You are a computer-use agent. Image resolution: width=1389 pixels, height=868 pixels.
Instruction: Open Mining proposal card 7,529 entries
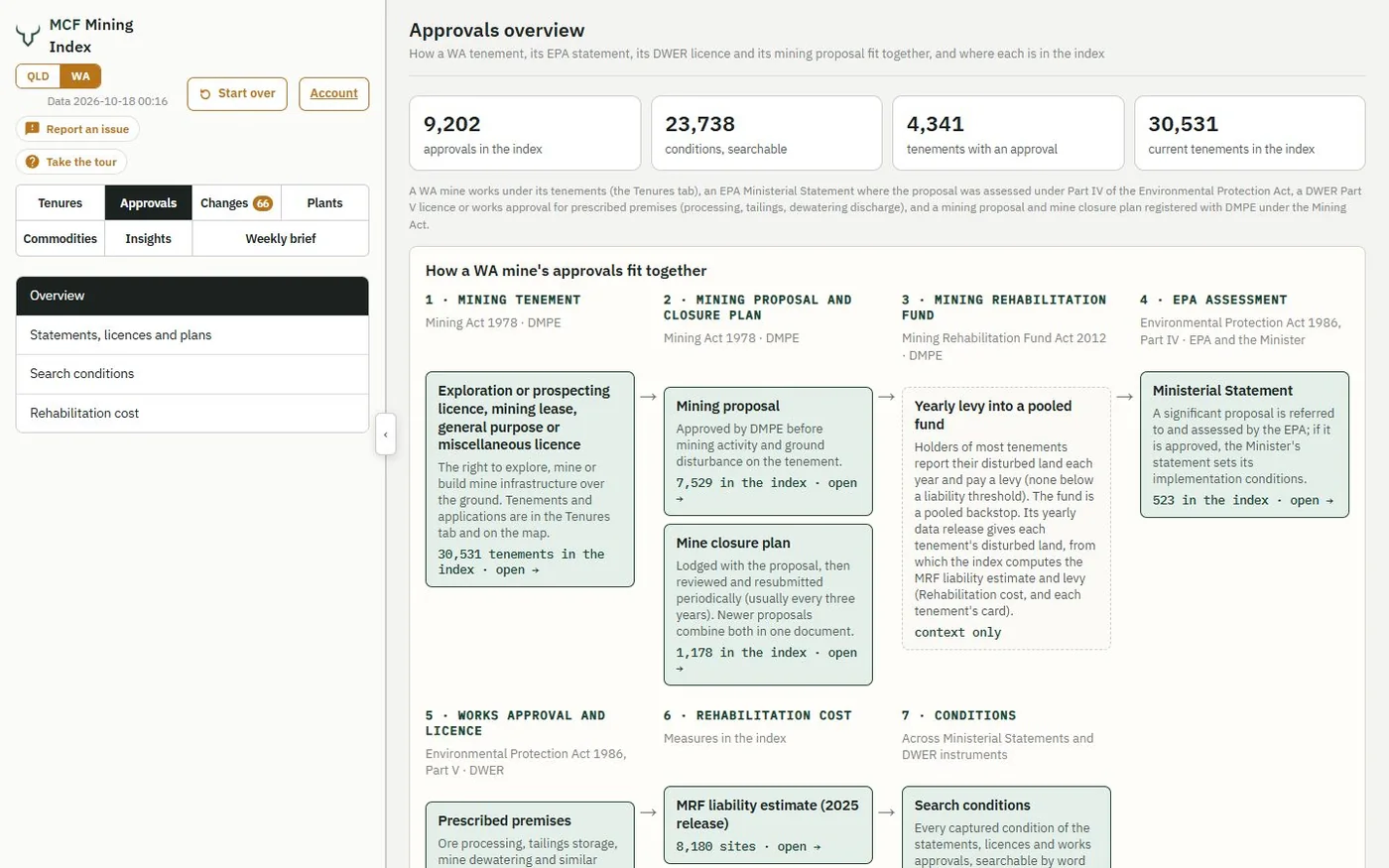tap(768, 451)
